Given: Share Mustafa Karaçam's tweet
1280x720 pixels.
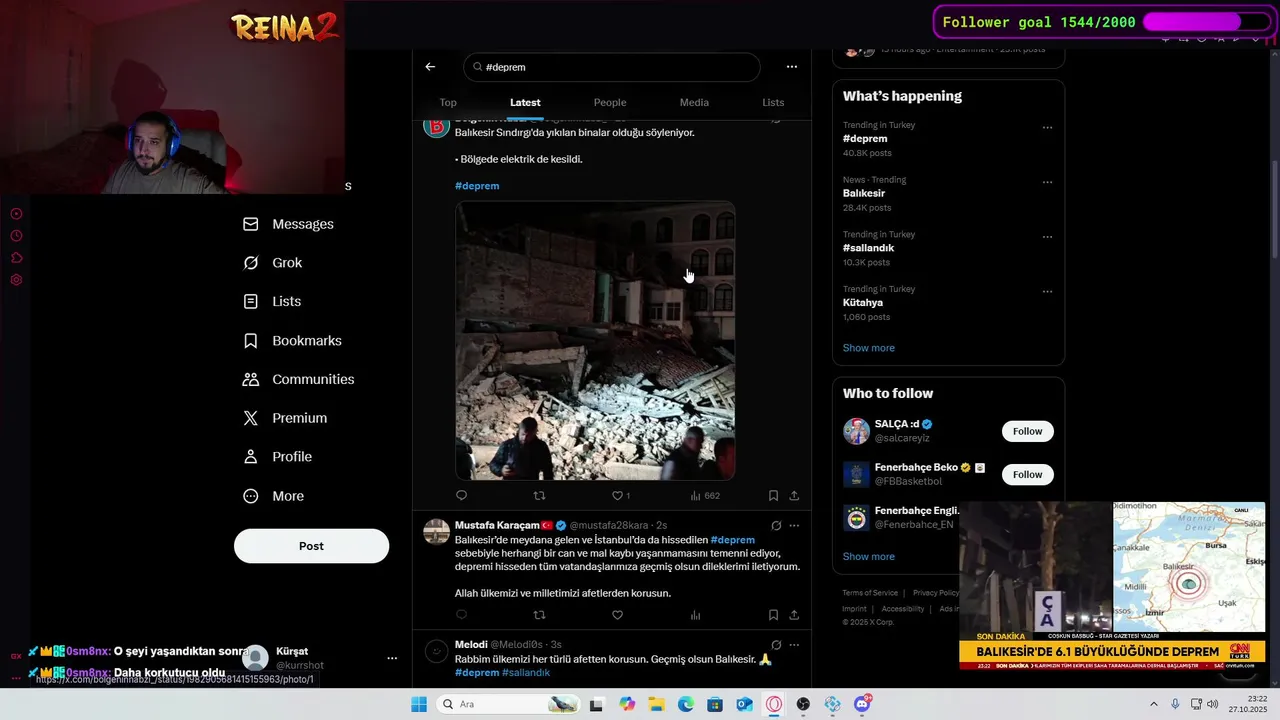Looking at the screenshot, I should click(x=794, y=615).
